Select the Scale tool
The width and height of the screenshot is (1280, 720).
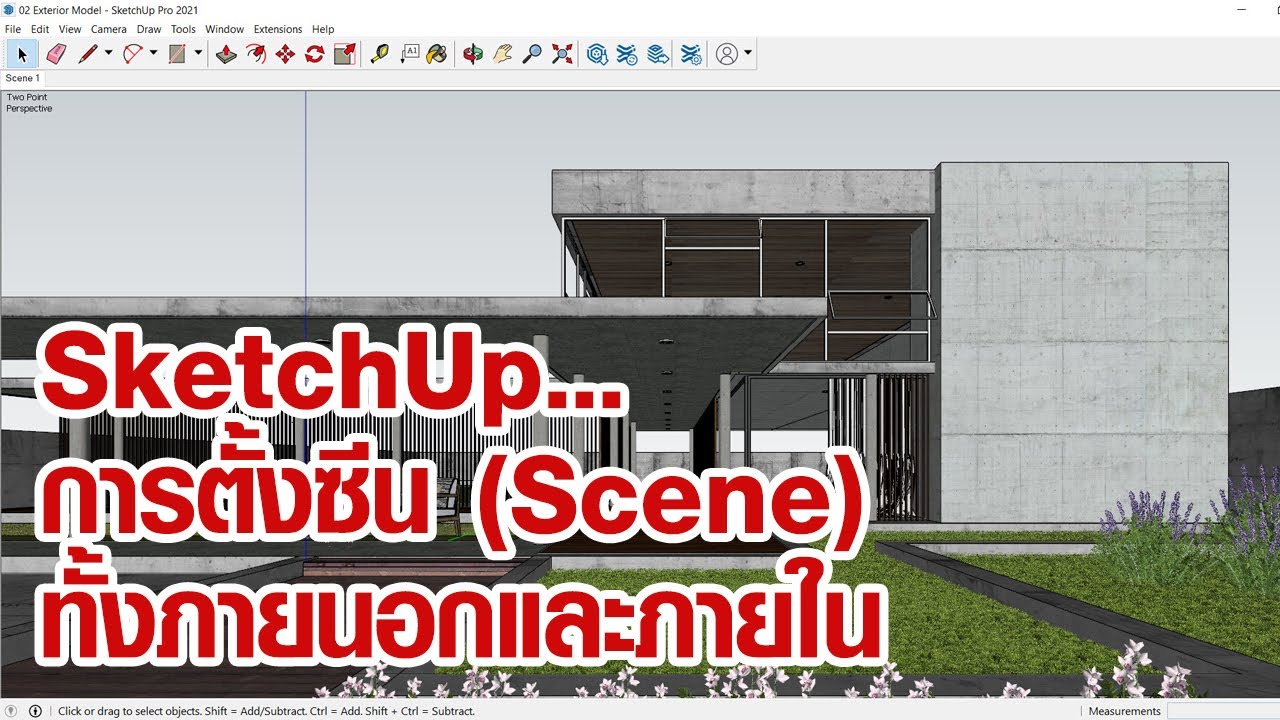tap(344, 54)
